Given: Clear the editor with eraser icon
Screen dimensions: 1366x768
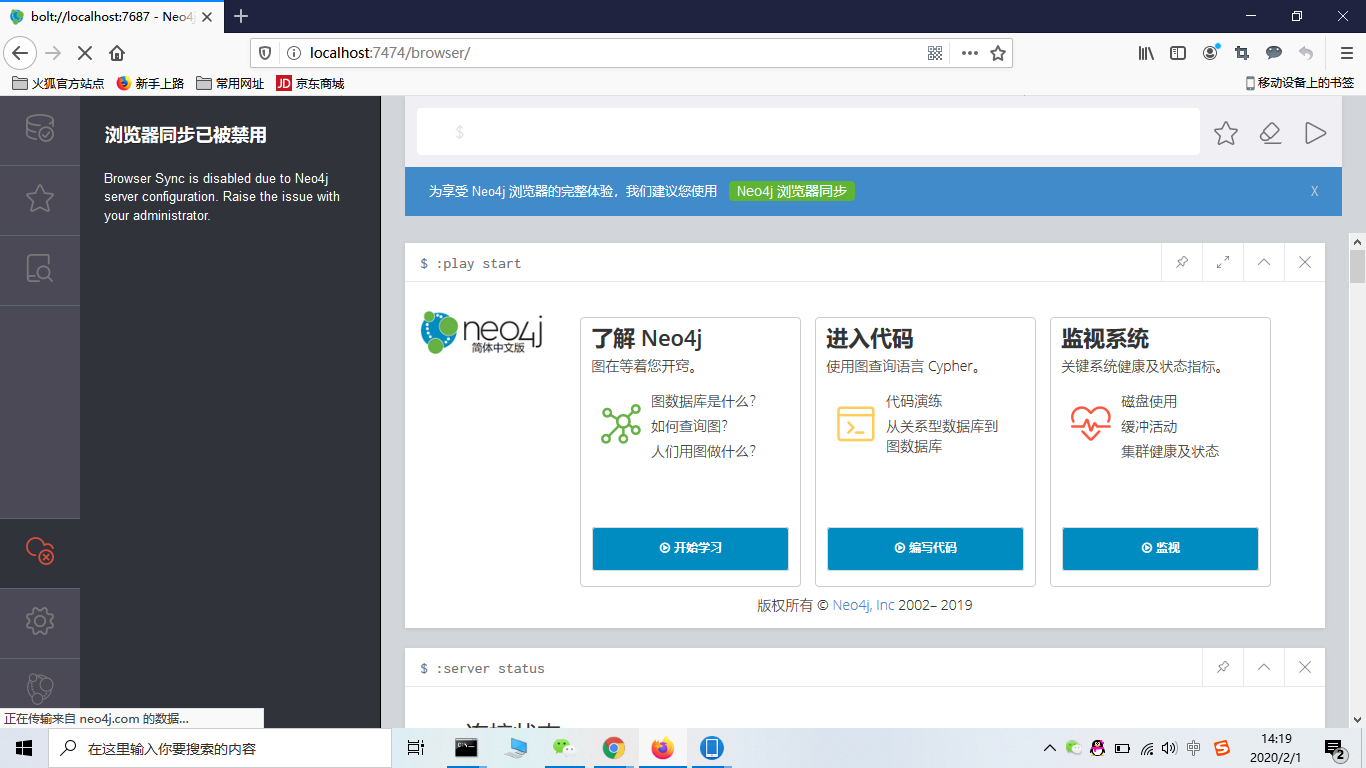Looking at the screenshot, I should point(1271,133).
